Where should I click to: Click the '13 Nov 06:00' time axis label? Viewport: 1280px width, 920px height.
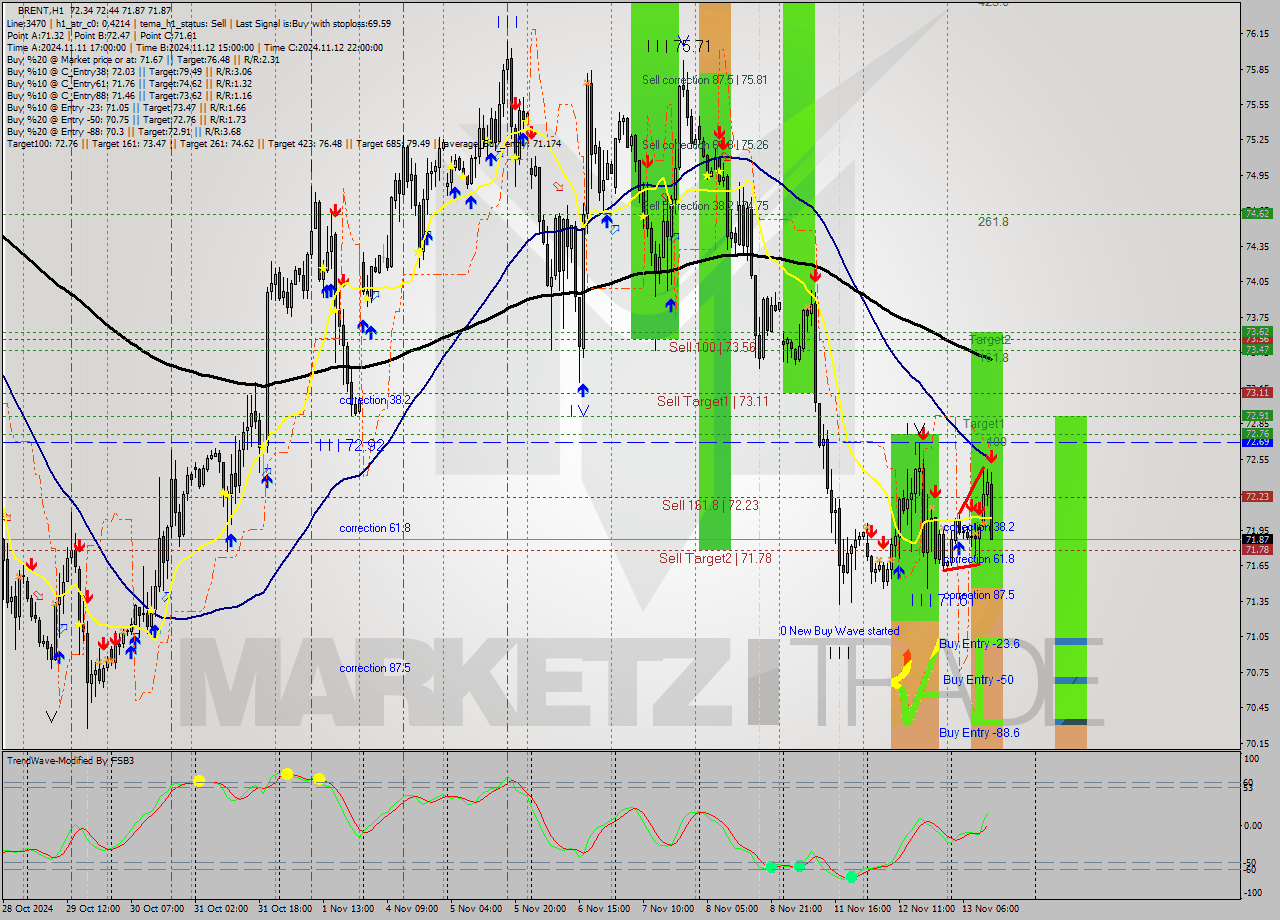(x=992, y=909)
